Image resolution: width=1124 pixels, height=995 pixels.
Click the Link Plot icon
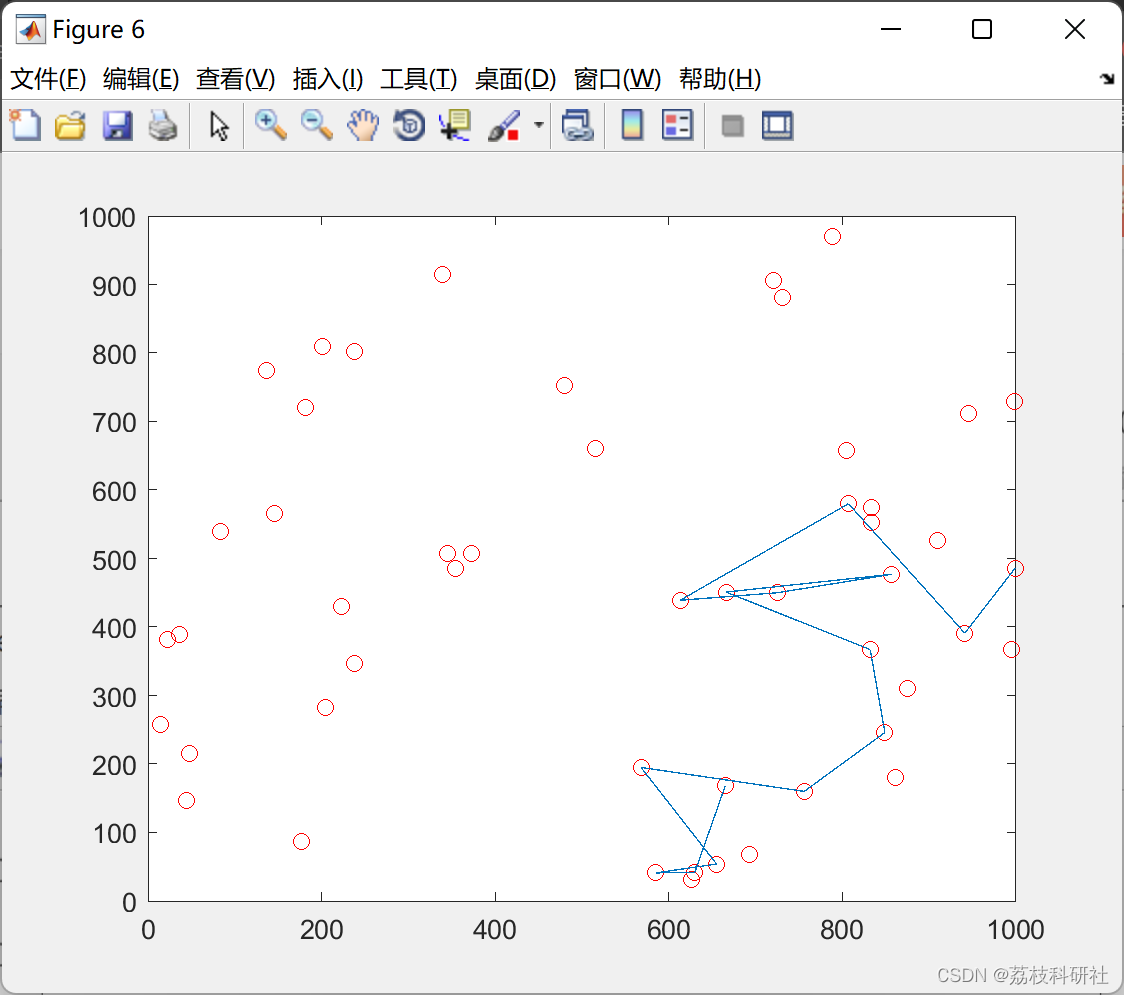pos(578,125)
